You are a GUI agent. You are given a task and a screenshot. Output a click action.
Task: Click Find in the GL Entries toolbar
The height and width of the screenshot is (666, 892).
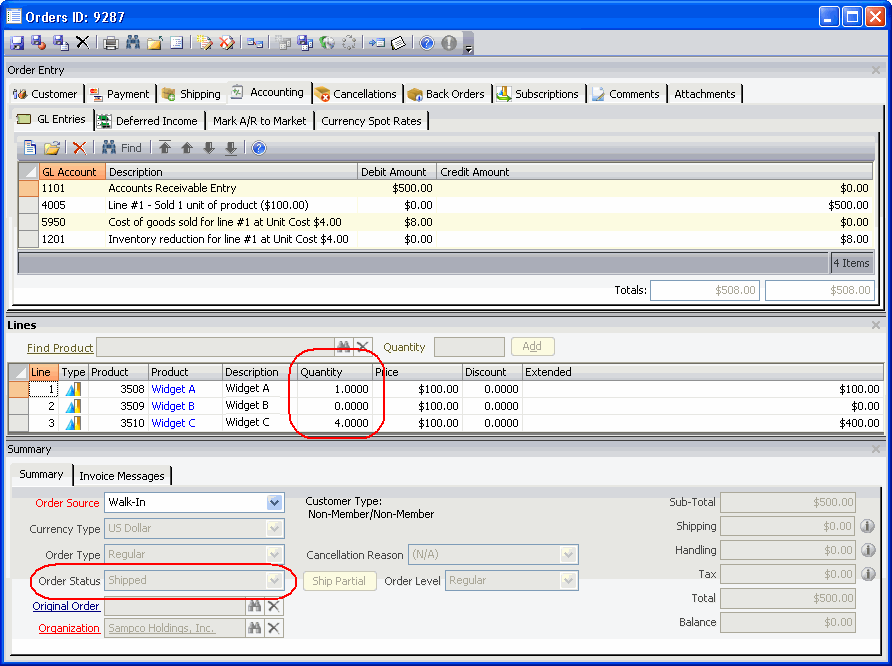pyautogui.click(x=122, y=148)
